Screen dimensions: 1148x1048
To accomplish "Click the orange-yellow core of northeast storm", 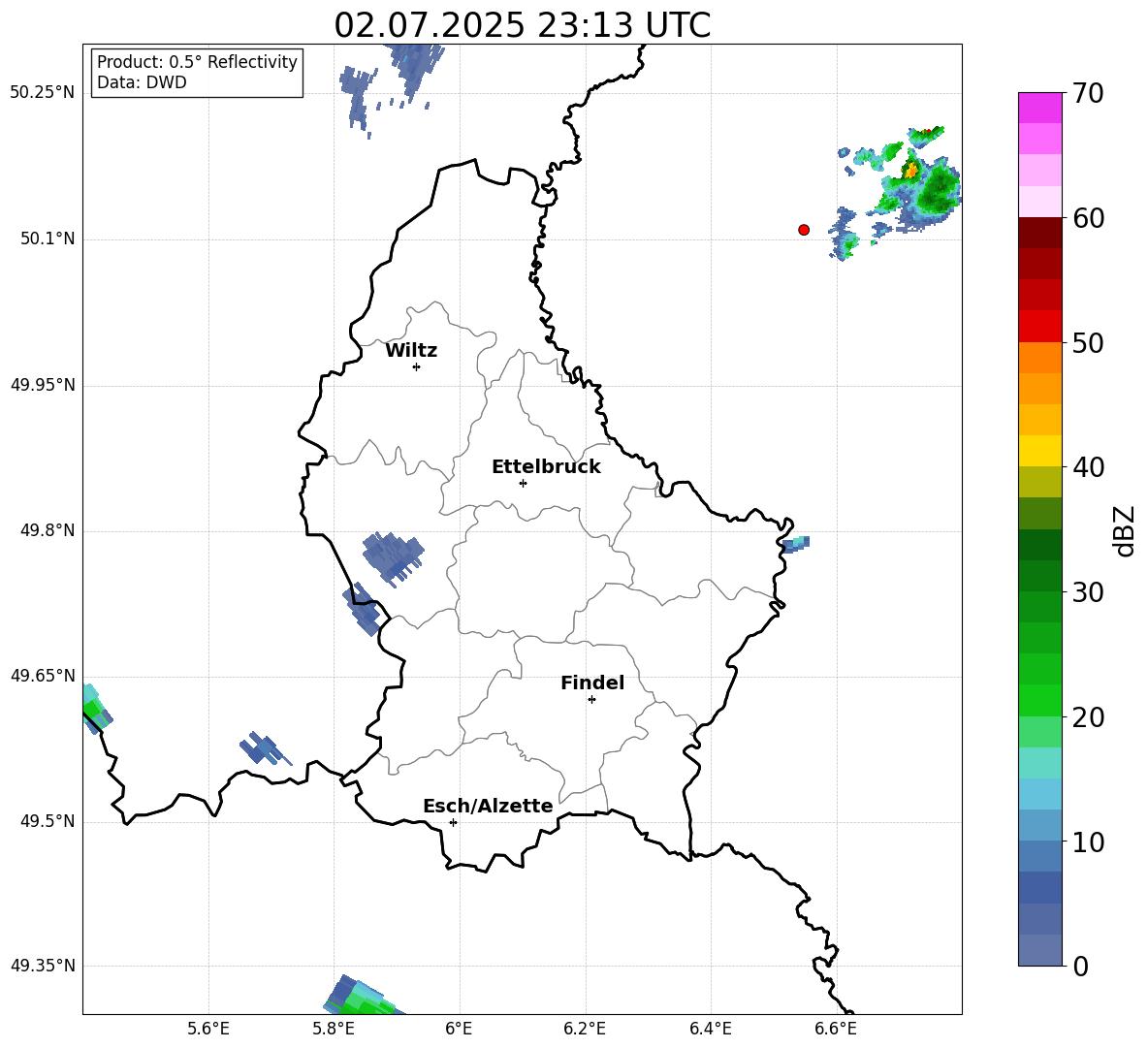I will point(910,171).
